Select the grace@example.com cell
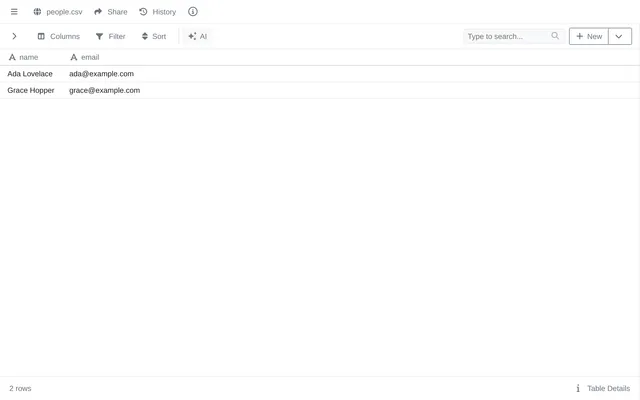This screenshot has width=640, height=400. 104,90
